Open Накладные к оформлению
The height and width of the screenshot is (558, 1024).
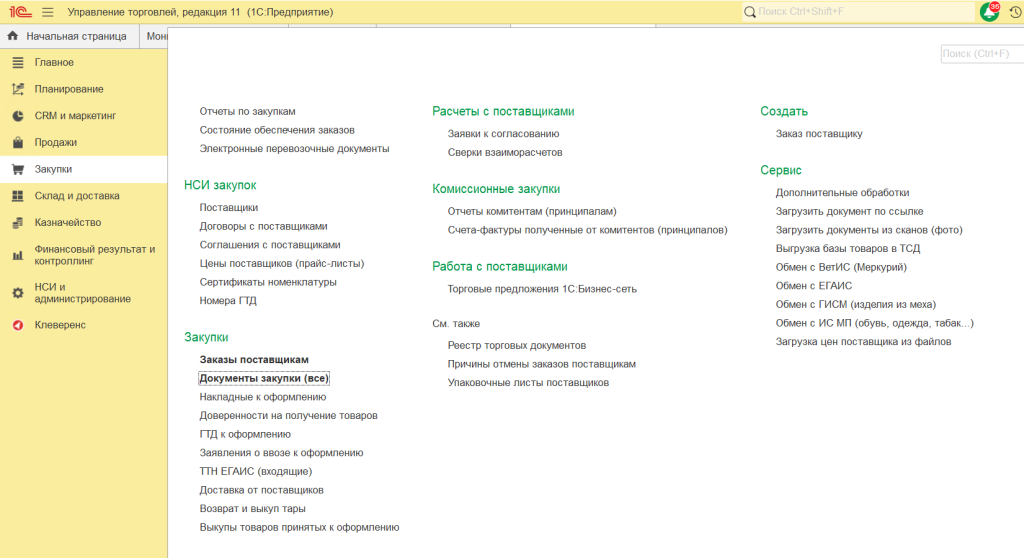tap(263, 397)
